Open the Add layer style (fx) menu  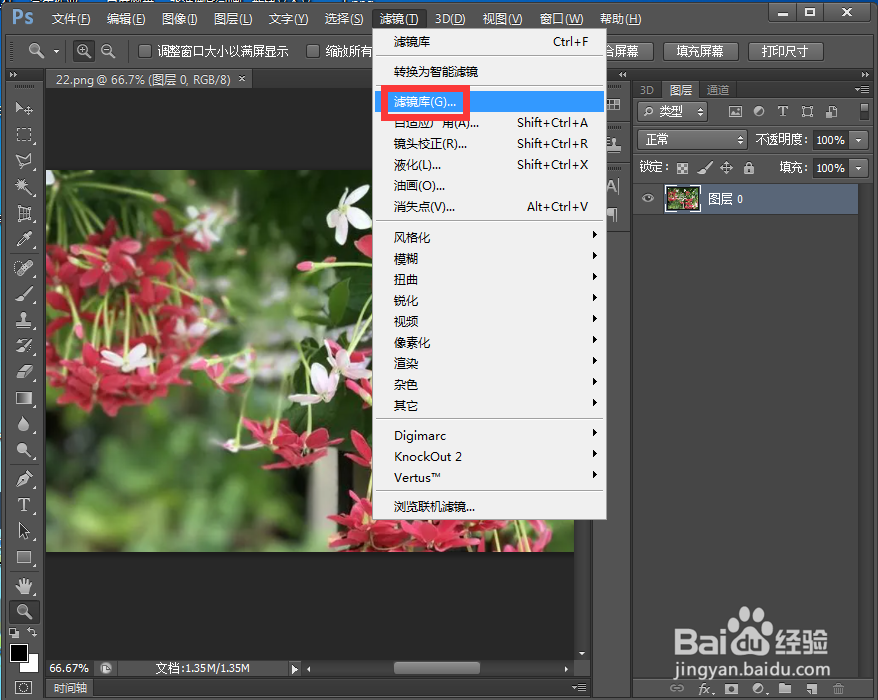pyautogui.click(x=704, y=687)
